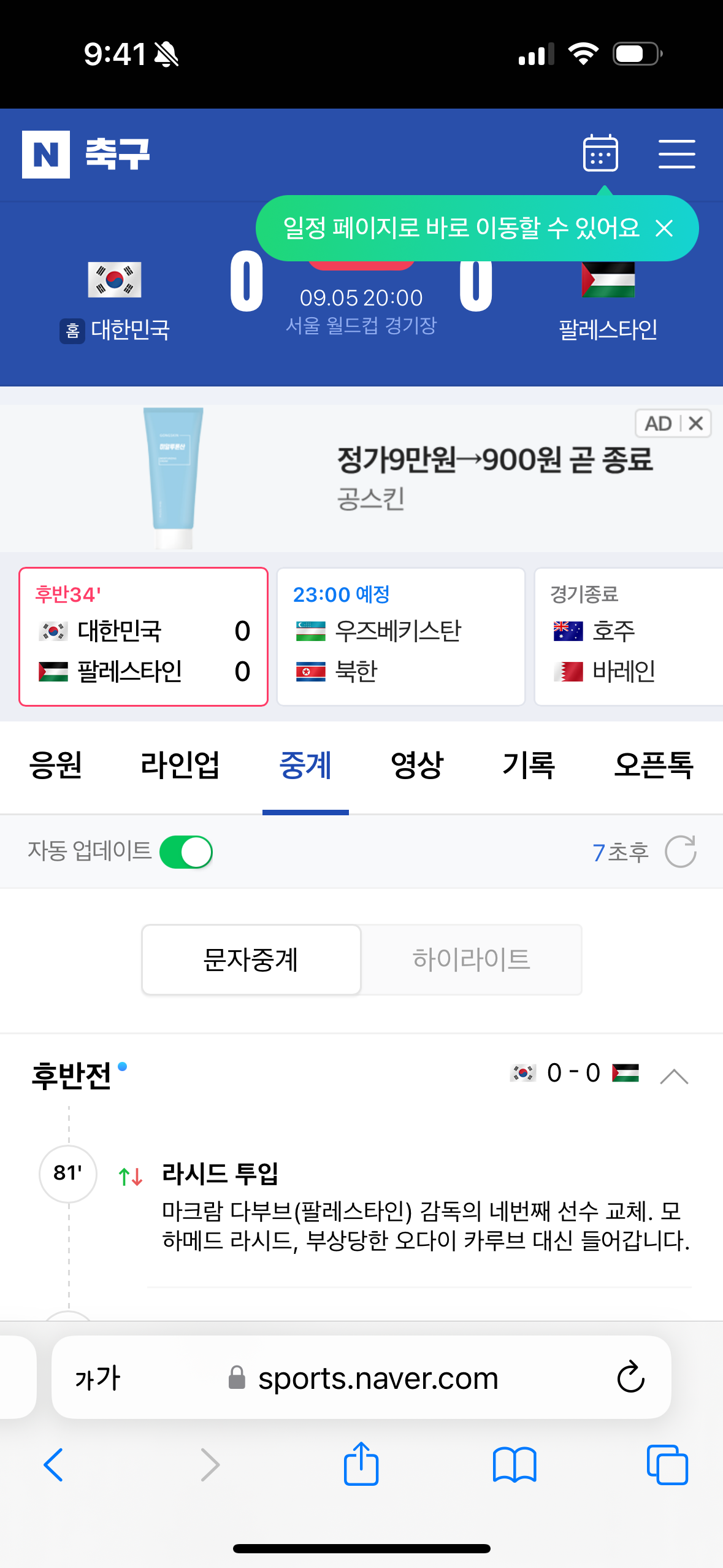Open the schedule calendar icon
Image resolution: width=723 pixels, height=1568 pixels.
[600, 153]
